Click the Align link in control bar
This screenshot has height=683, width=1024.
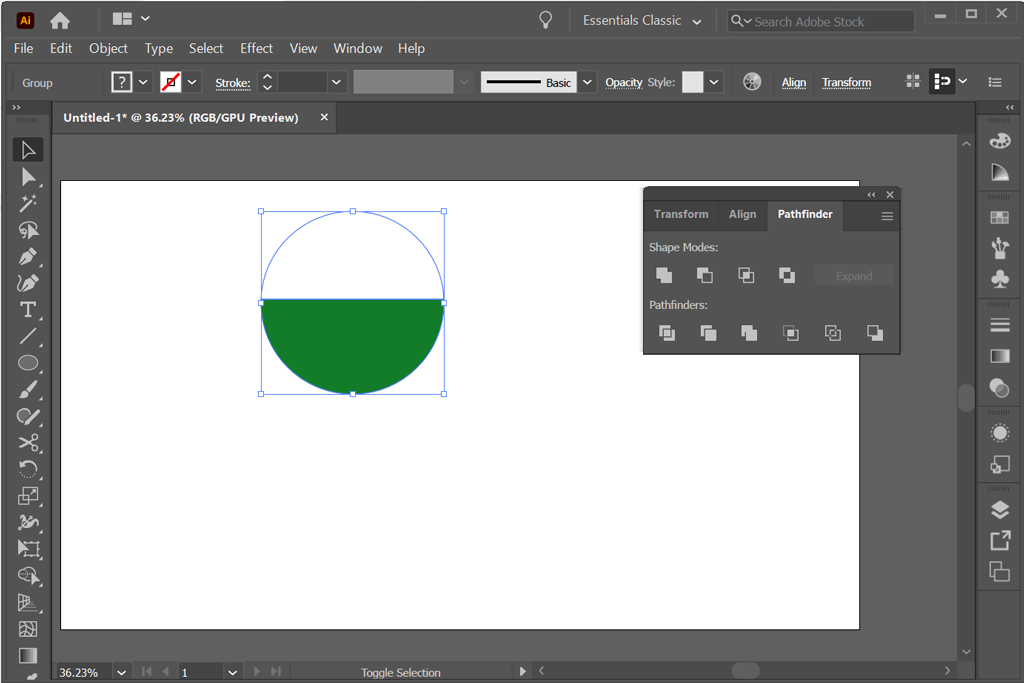point(793,82)
